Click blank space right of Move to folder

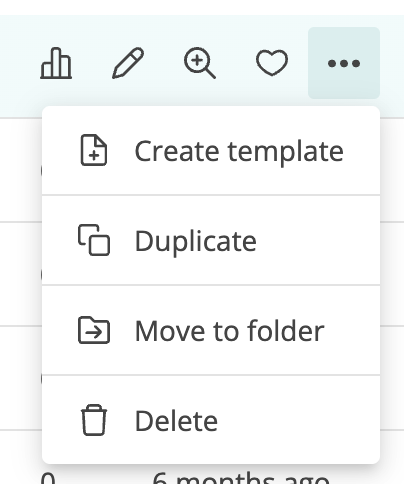352,331
